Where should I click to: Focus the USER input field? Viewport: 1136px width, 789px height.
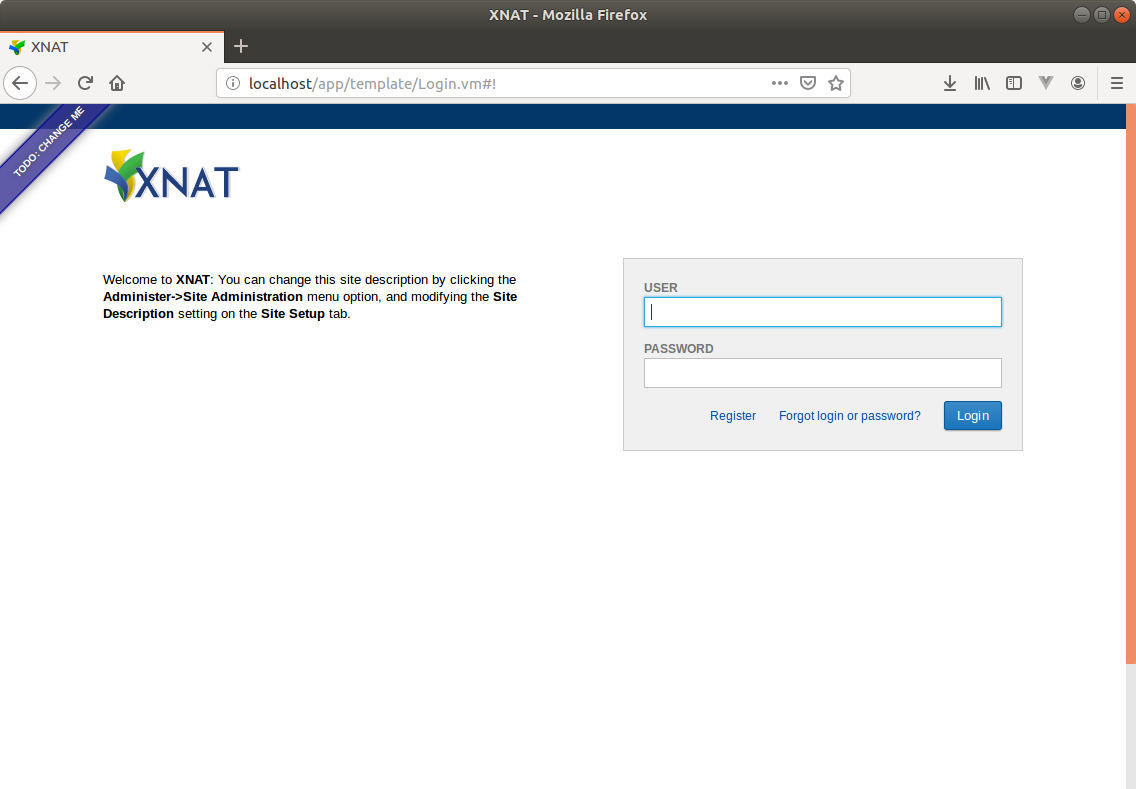click(x=822, y=312)
